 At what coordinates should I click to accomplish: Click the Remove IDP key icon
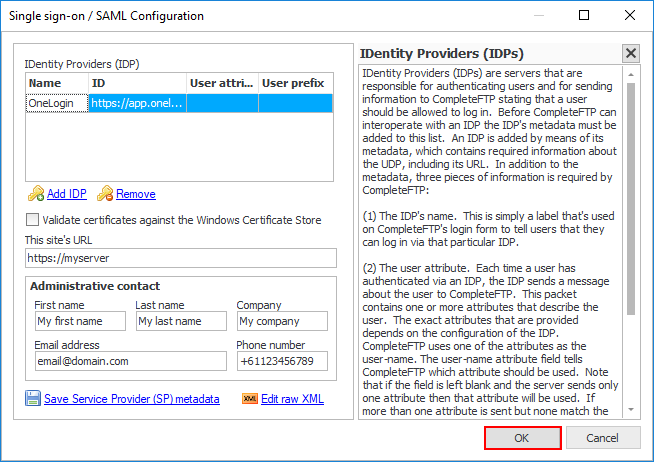pyautogui.click(x=105, y=194)
